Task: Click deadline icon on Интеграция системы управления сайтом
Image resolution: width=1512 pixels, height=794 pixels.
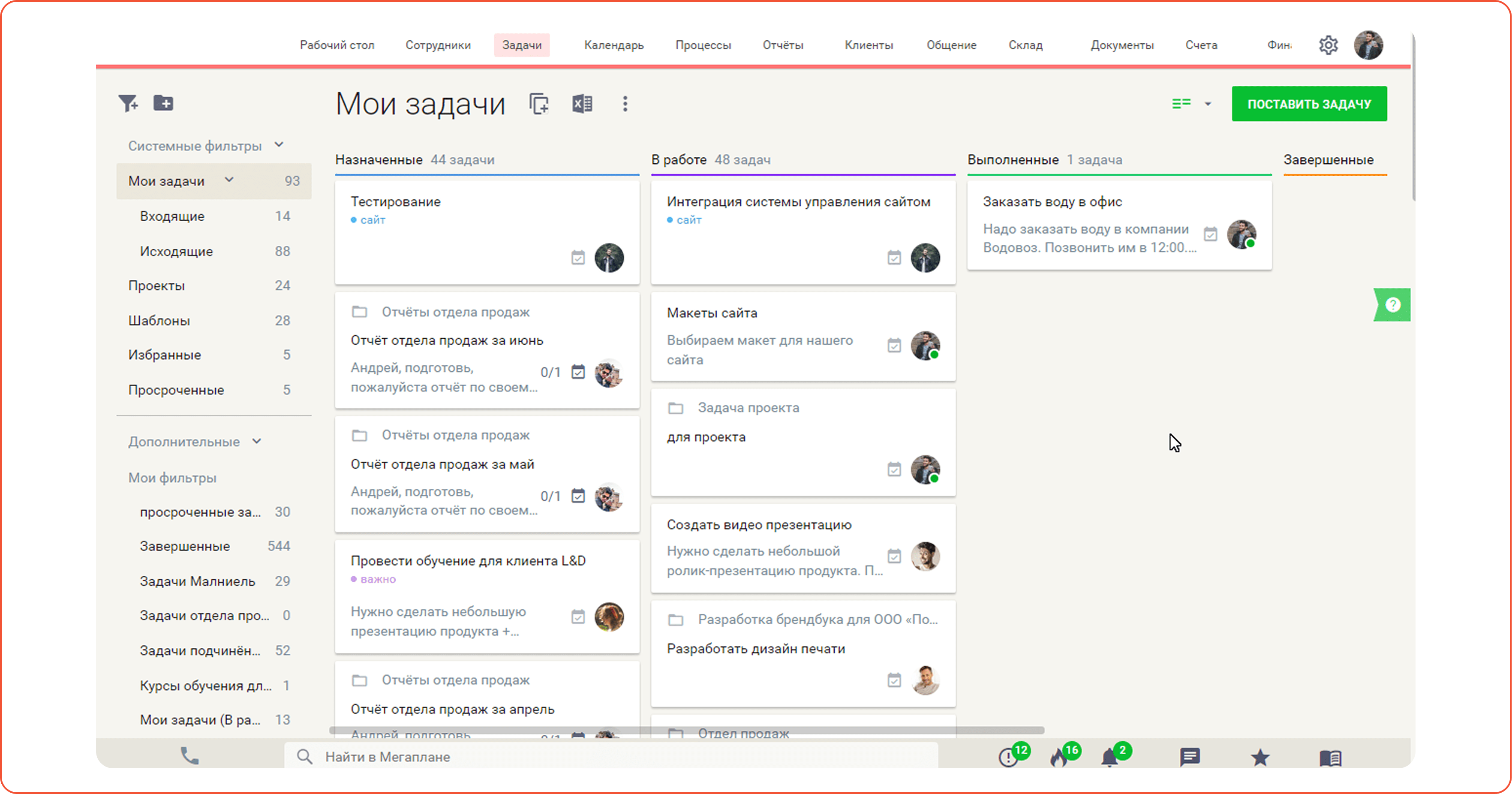Action: point(894,258)
